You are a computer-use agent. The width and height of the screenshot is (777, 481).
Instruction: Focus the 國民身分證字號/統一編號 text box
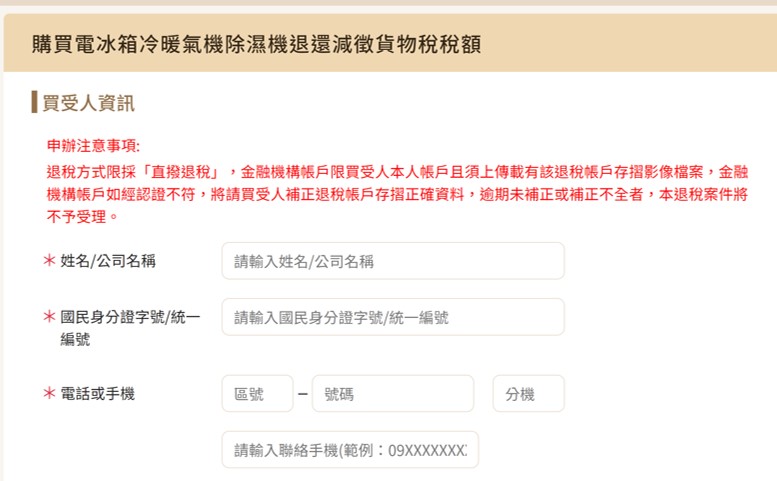pyautogui.click(x=392, y=318)
